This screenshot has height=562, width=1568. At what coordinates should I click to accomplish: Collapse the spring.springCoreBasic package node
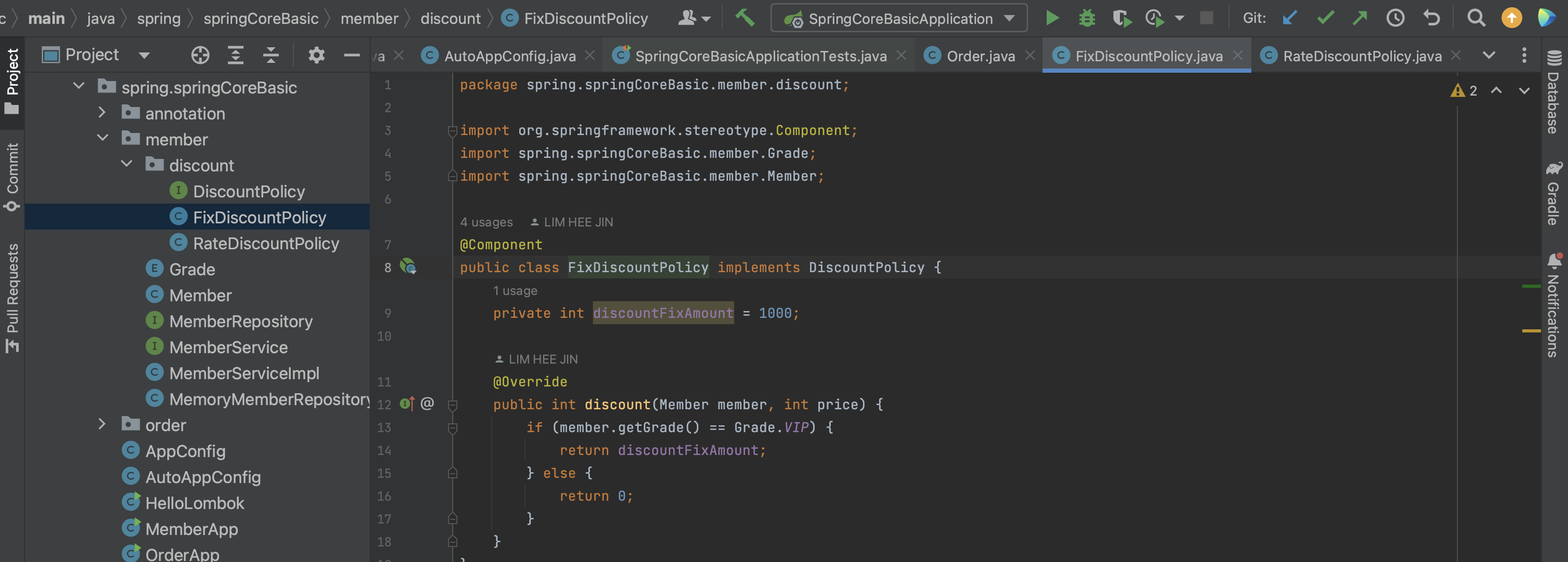tap(78, 86)
